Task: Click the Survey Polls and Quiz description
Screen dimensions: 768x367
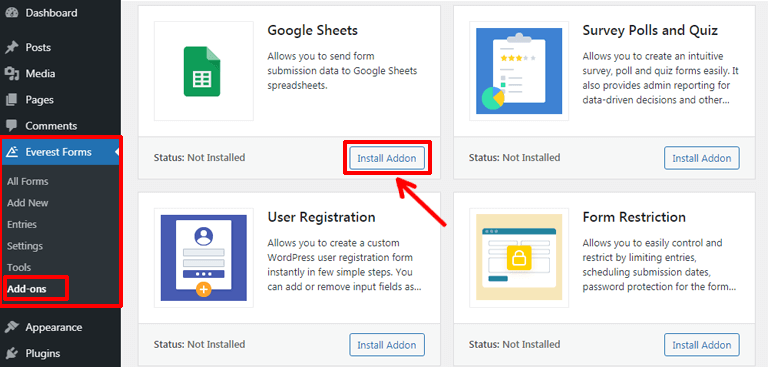Action: [661, 78]
